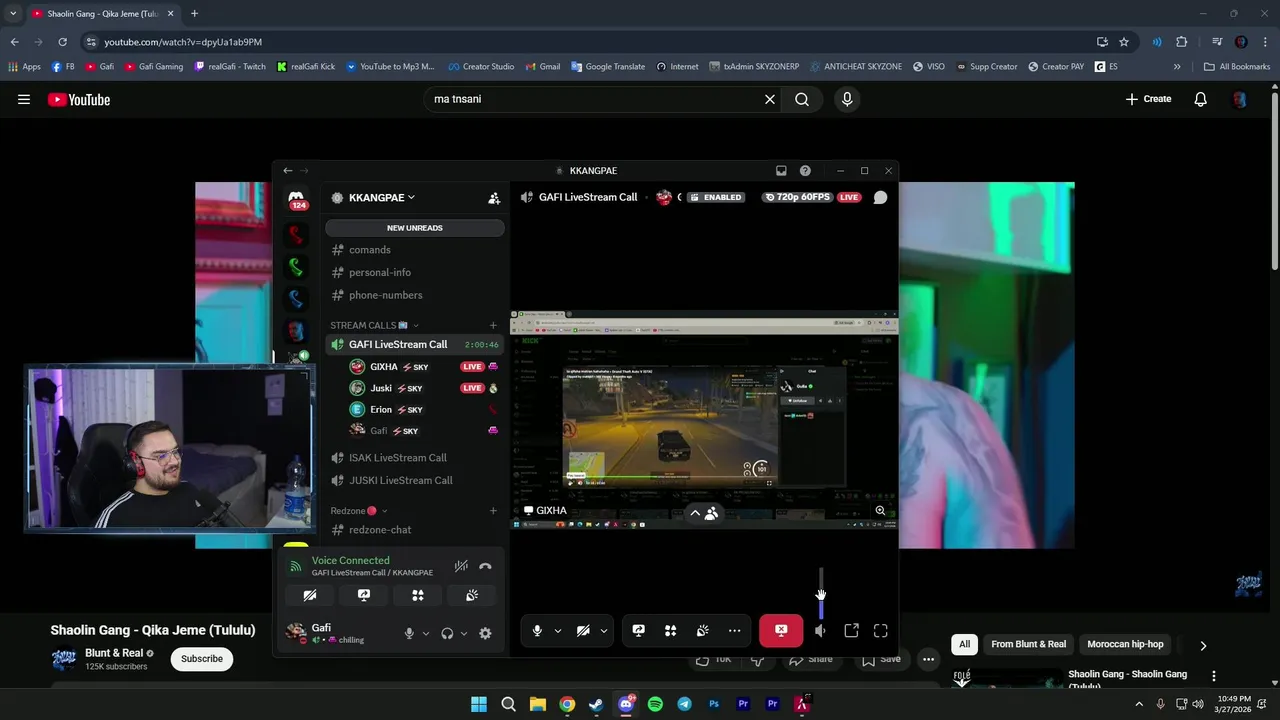The height and width of the screenshot is (720, 1280).
Task: Show members toggle above stream
Action: [703, 513]
